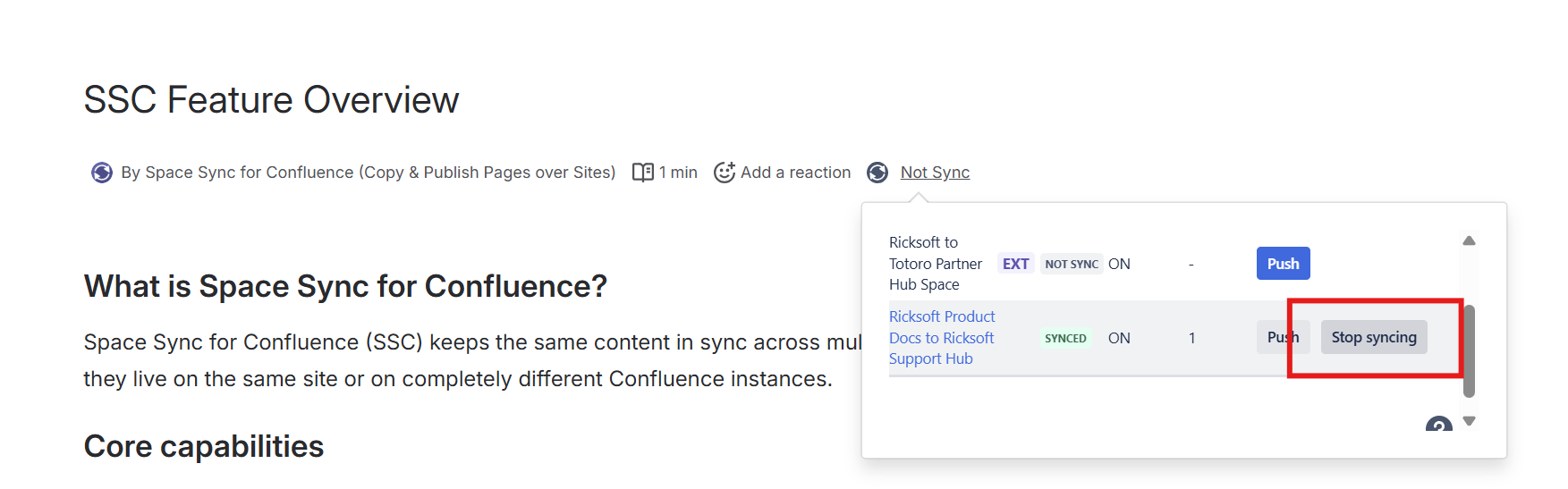1568x489 pixels.
Task: Click the SYNCED status badge
Action: tap(1065, 338)
